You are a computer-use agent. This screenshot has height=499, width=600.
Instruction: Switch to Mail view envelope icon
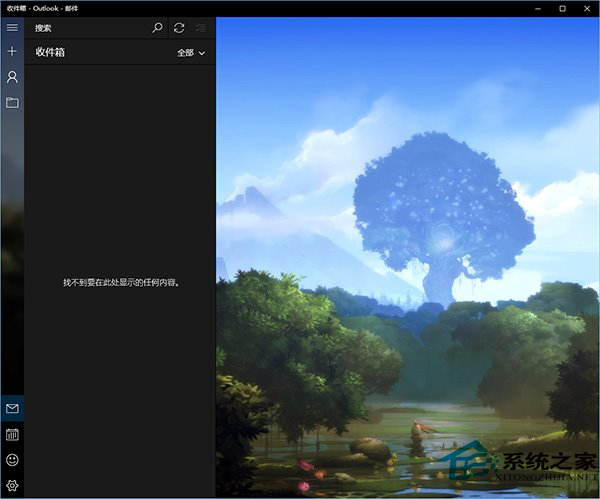(x=12, y=408)
